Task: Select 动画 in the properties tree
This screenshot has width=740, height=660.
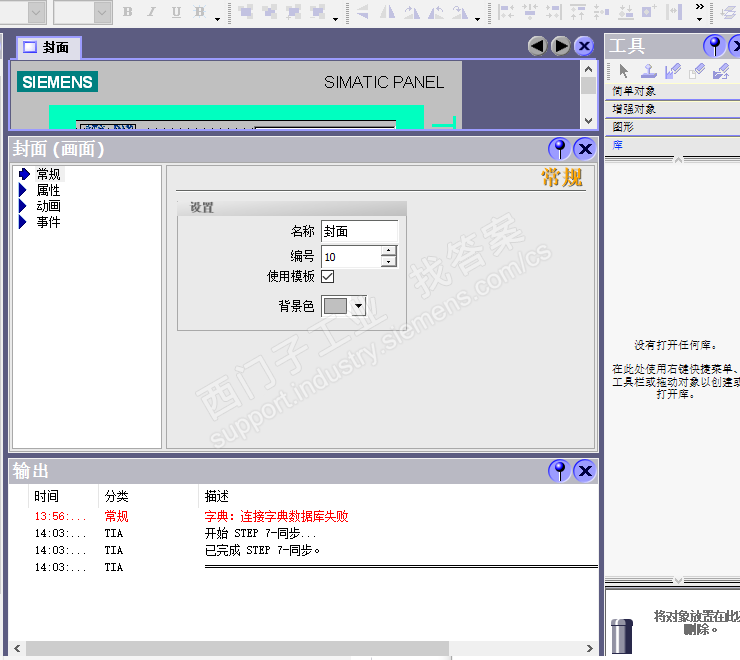Action: point(48,206)
